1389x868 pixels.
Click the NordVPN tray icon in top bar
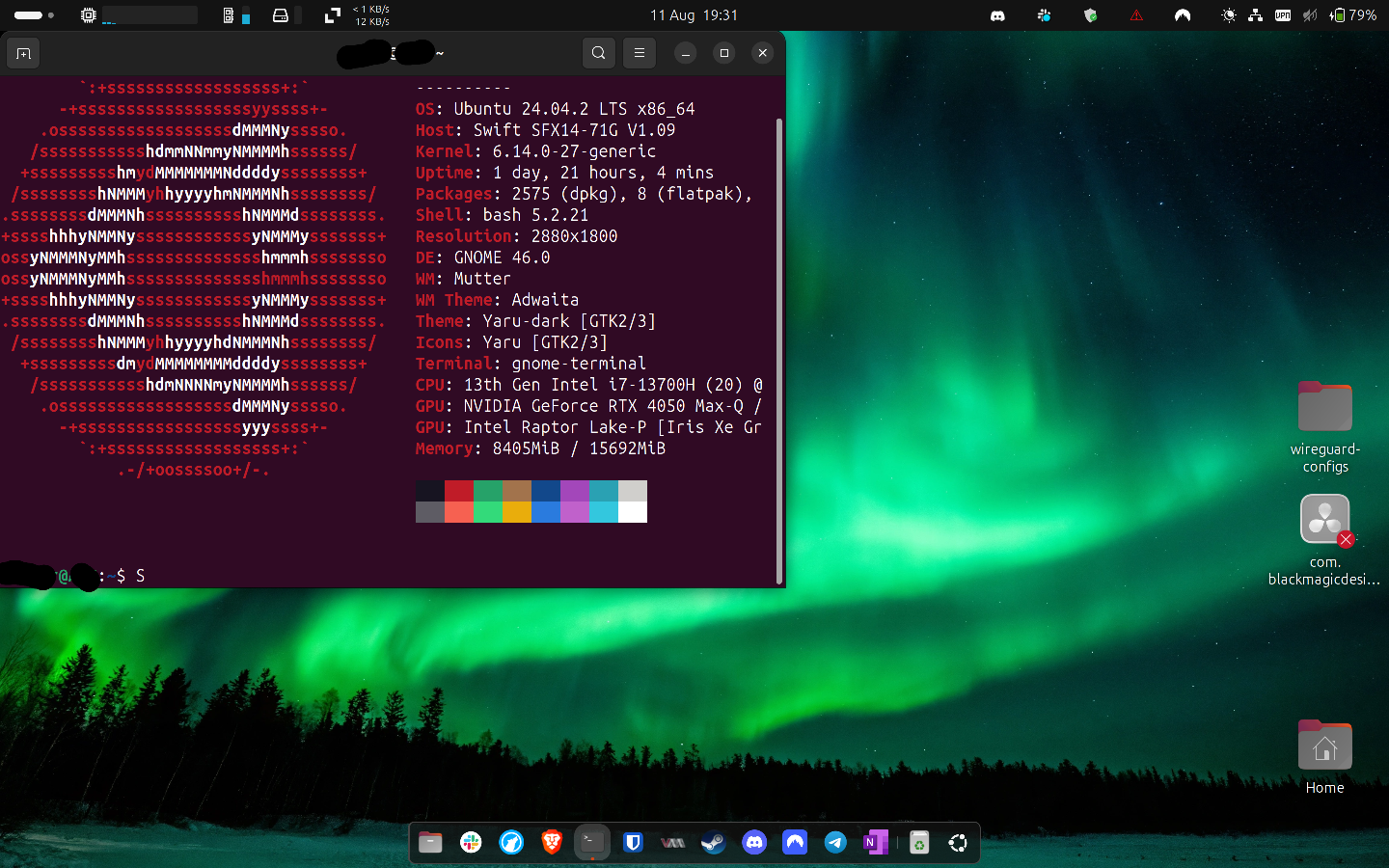[x=1183, y=15]
